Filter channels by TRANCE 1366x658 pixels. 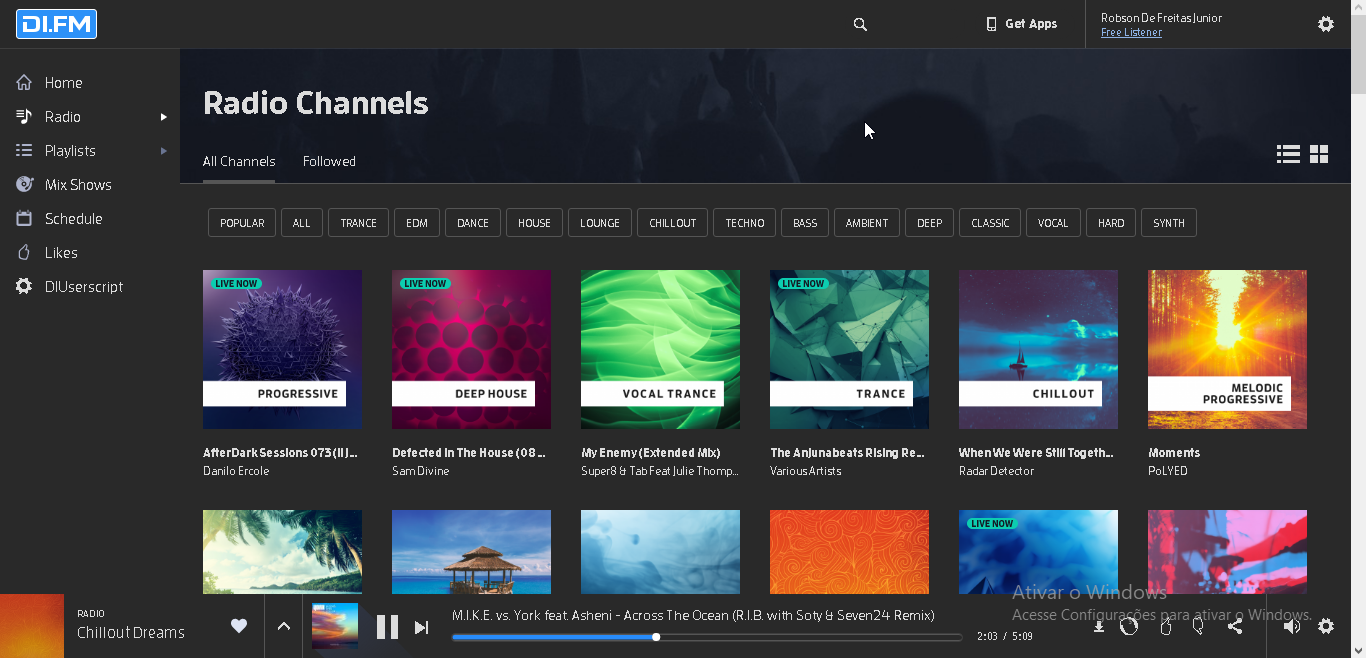pos(358,223)
